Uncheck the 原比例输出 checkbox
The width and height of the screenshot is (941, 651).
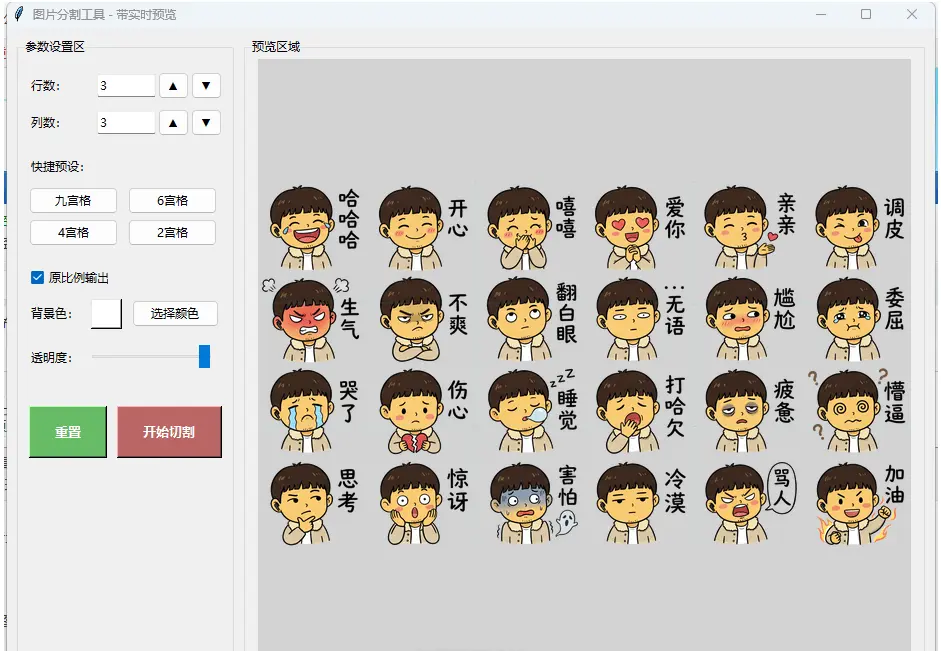(x=38, y=278)
